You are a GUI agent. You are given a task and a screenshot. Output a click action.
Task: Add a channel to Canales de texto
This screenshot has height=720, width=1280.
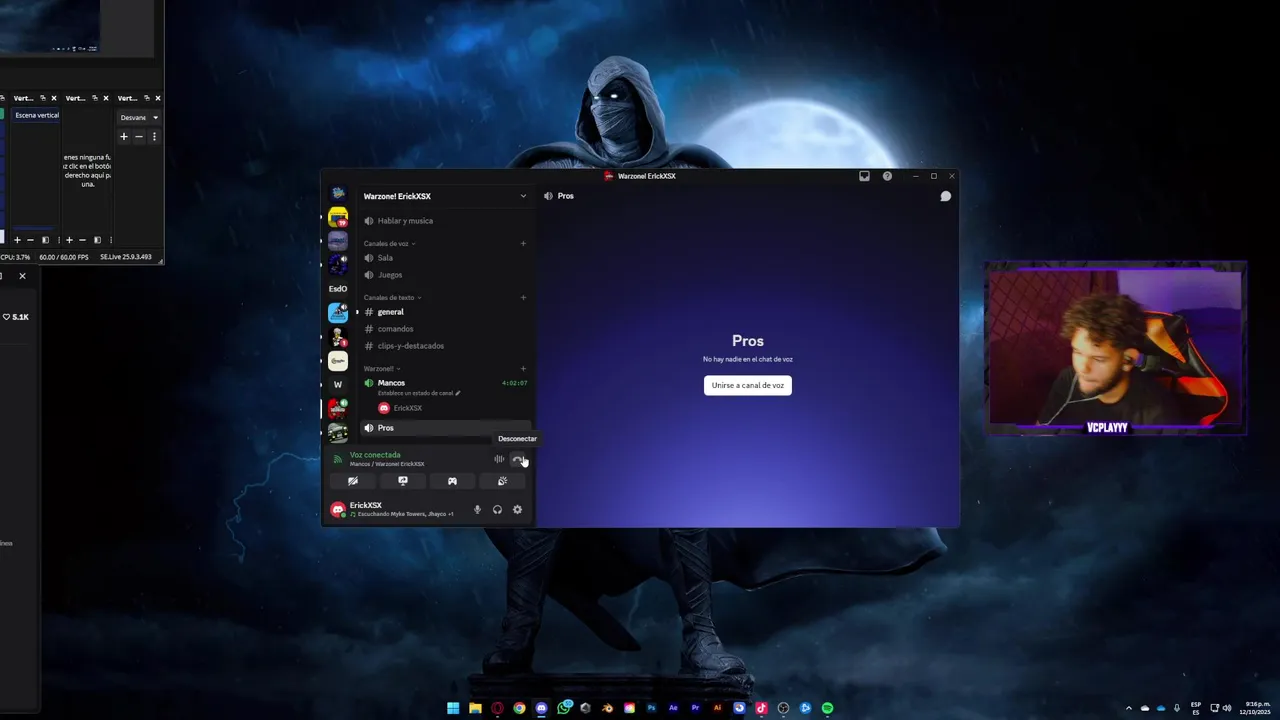pos(523,297)
